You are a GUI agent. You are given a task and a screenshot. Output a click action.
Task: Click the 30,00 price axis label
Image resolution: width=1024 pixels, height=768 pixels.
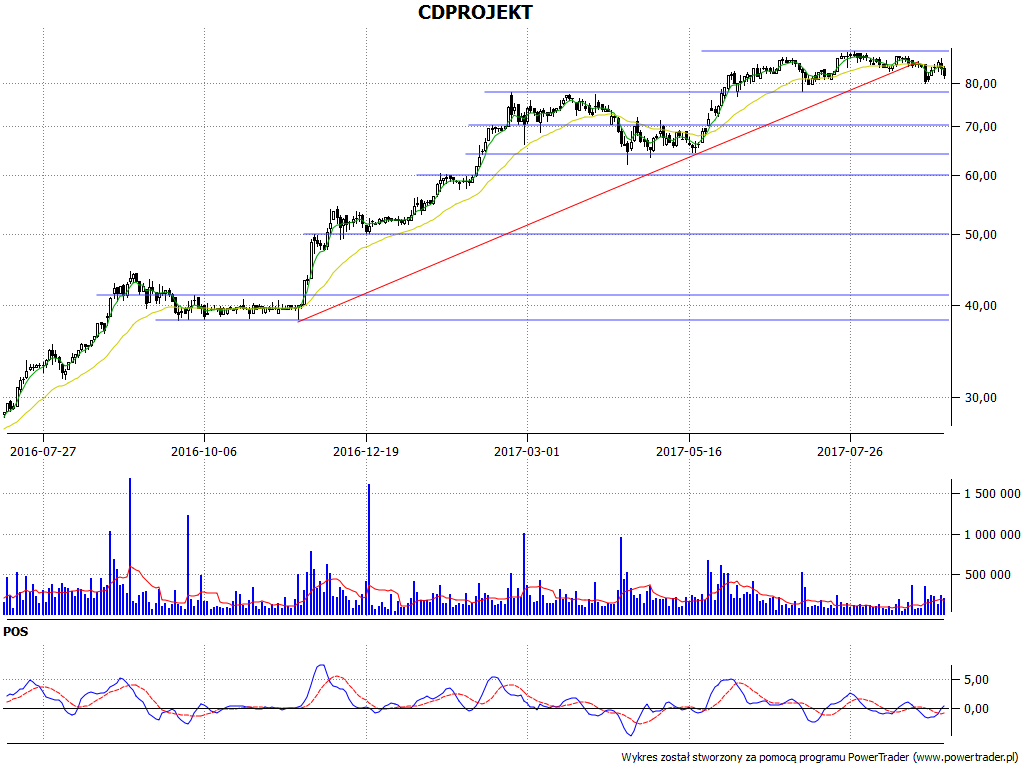point(980,398)
